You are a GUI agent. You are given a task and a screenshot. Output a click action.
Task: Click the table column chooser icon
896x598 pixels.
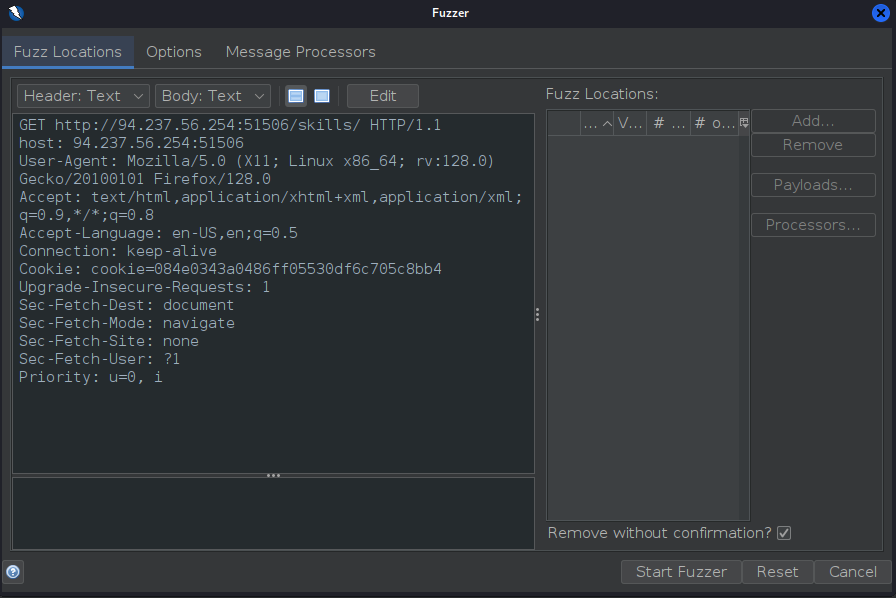(744, 123)
